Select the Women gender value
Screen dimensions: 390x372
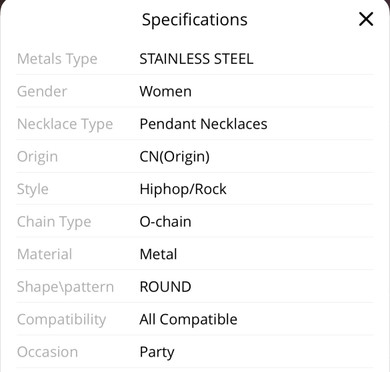pyautogui.click(x=165, y=91)
